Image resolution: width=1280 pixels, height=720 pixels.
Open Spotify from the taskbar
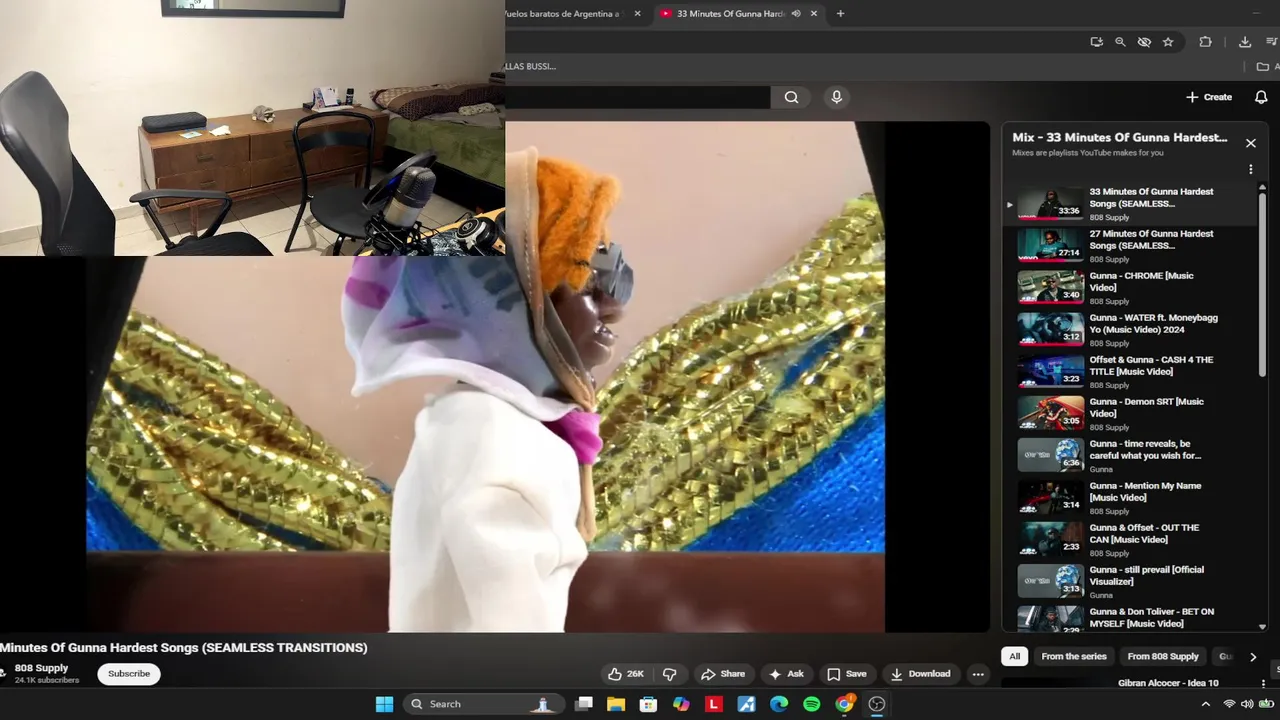point(812,704)
